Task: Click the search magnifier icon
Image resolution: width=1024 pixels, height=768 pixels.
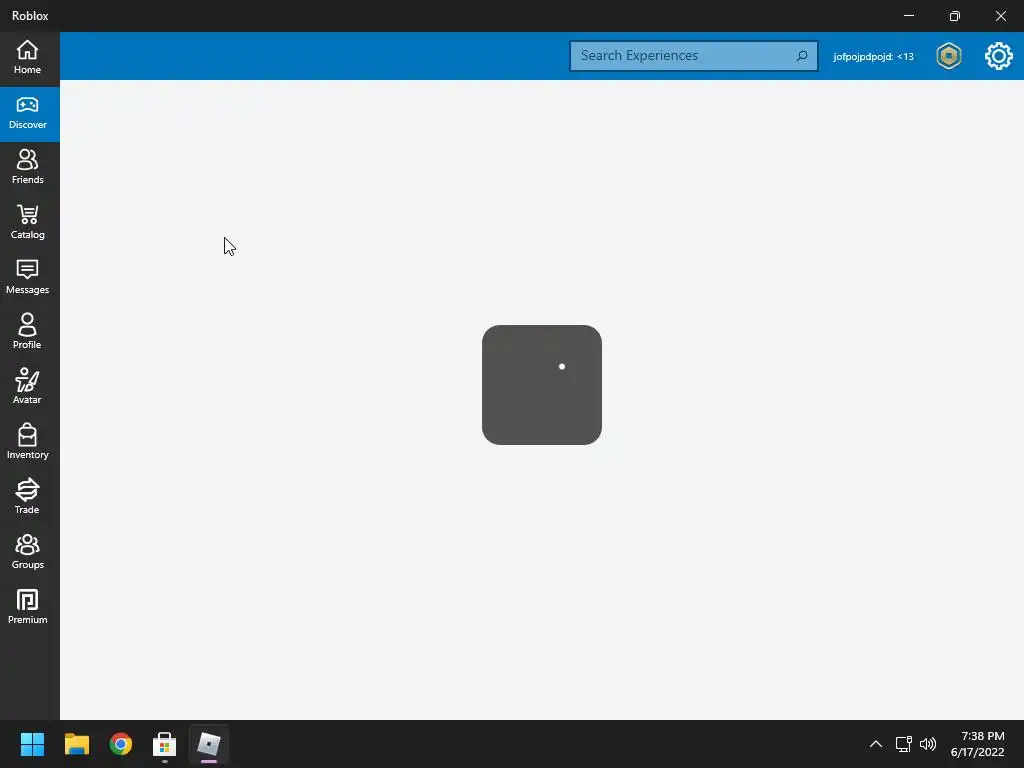Action: coord(802,56)
